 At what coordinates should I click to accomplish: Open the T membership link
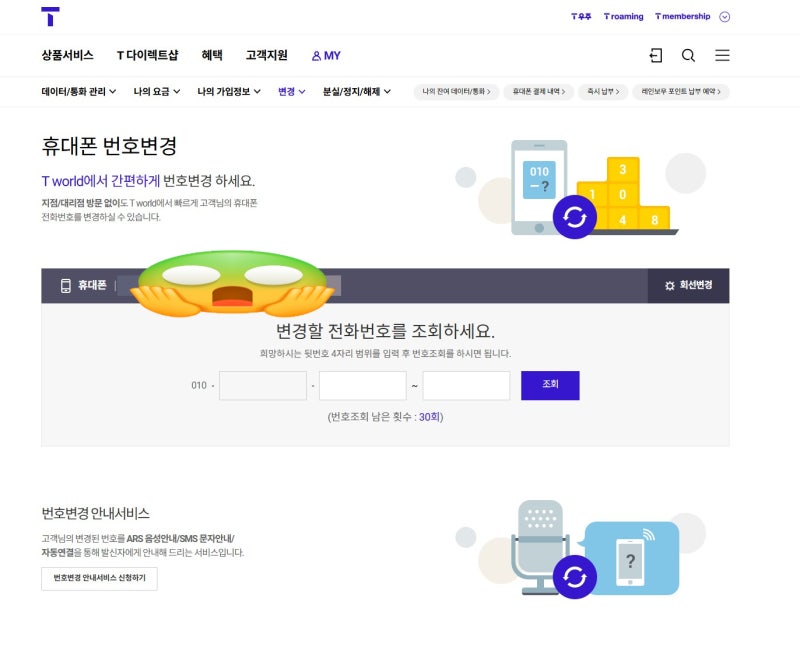click(x=683, y=16)
